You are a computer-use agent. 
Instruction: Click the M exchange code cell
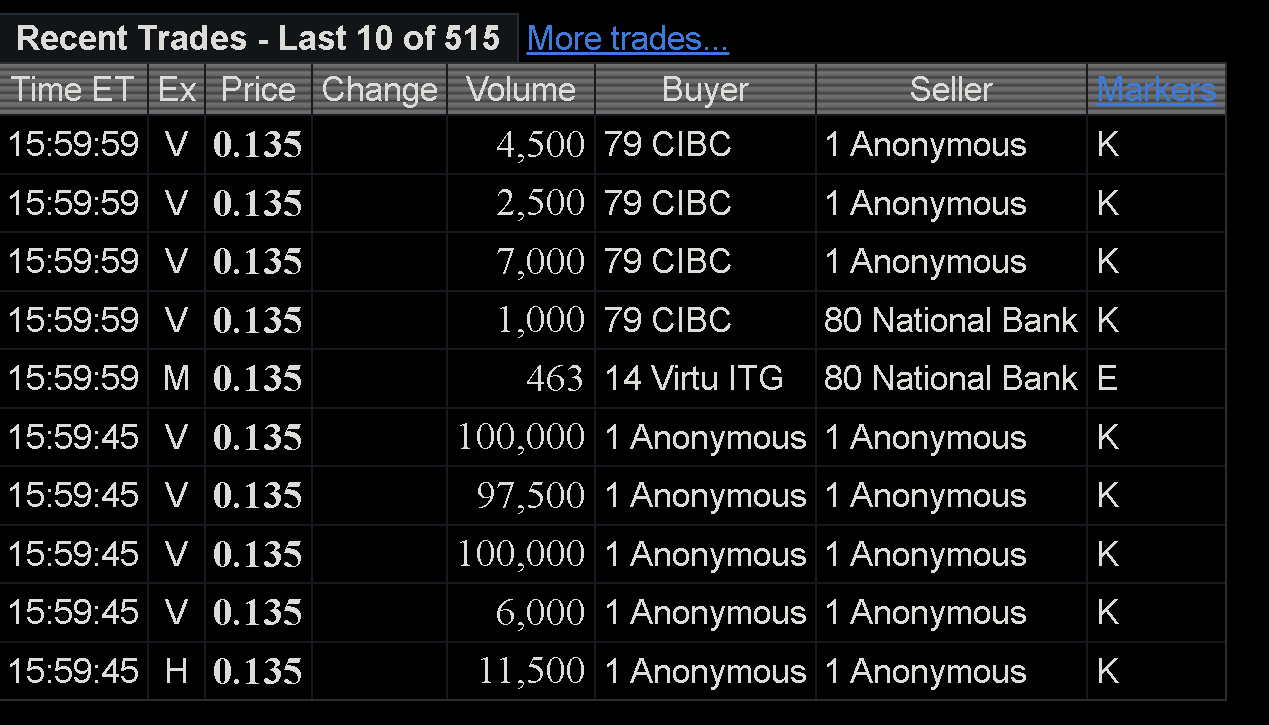click(177, 379)
